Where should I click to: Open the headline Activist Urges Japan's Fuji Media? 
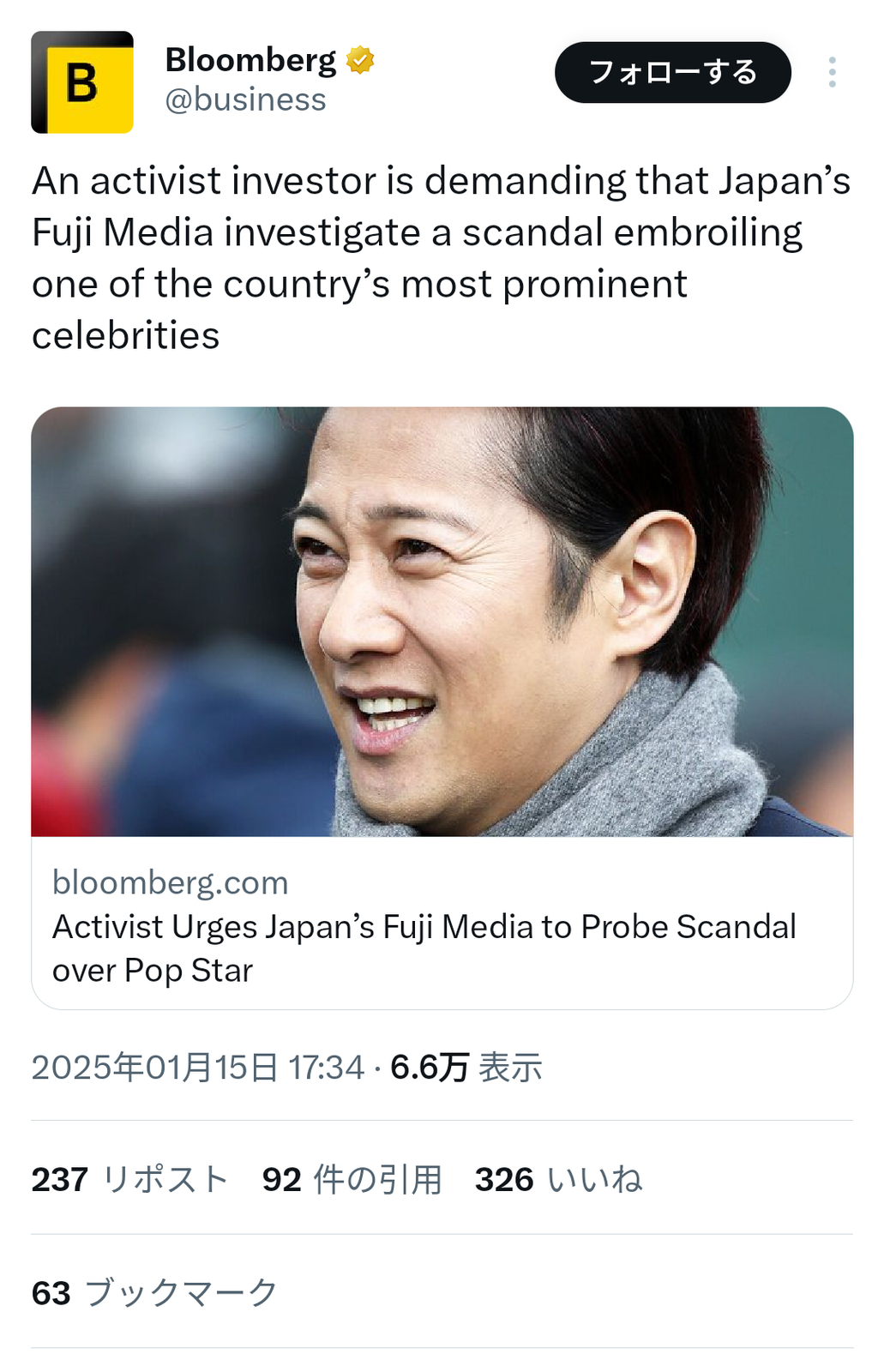point(424,948)
